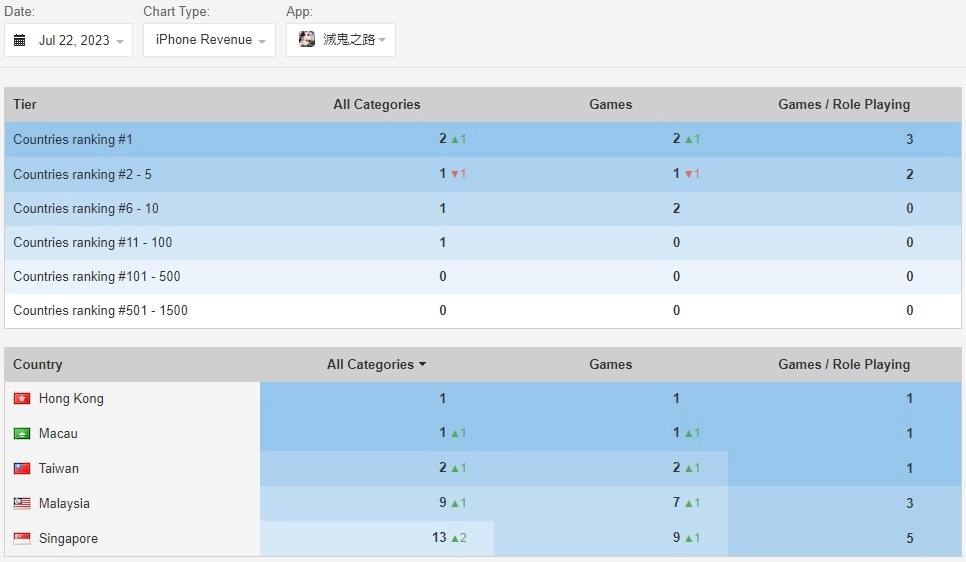
Task: Click the Macau flag icon
Action: pyautogui.click(x=22, y=434)
